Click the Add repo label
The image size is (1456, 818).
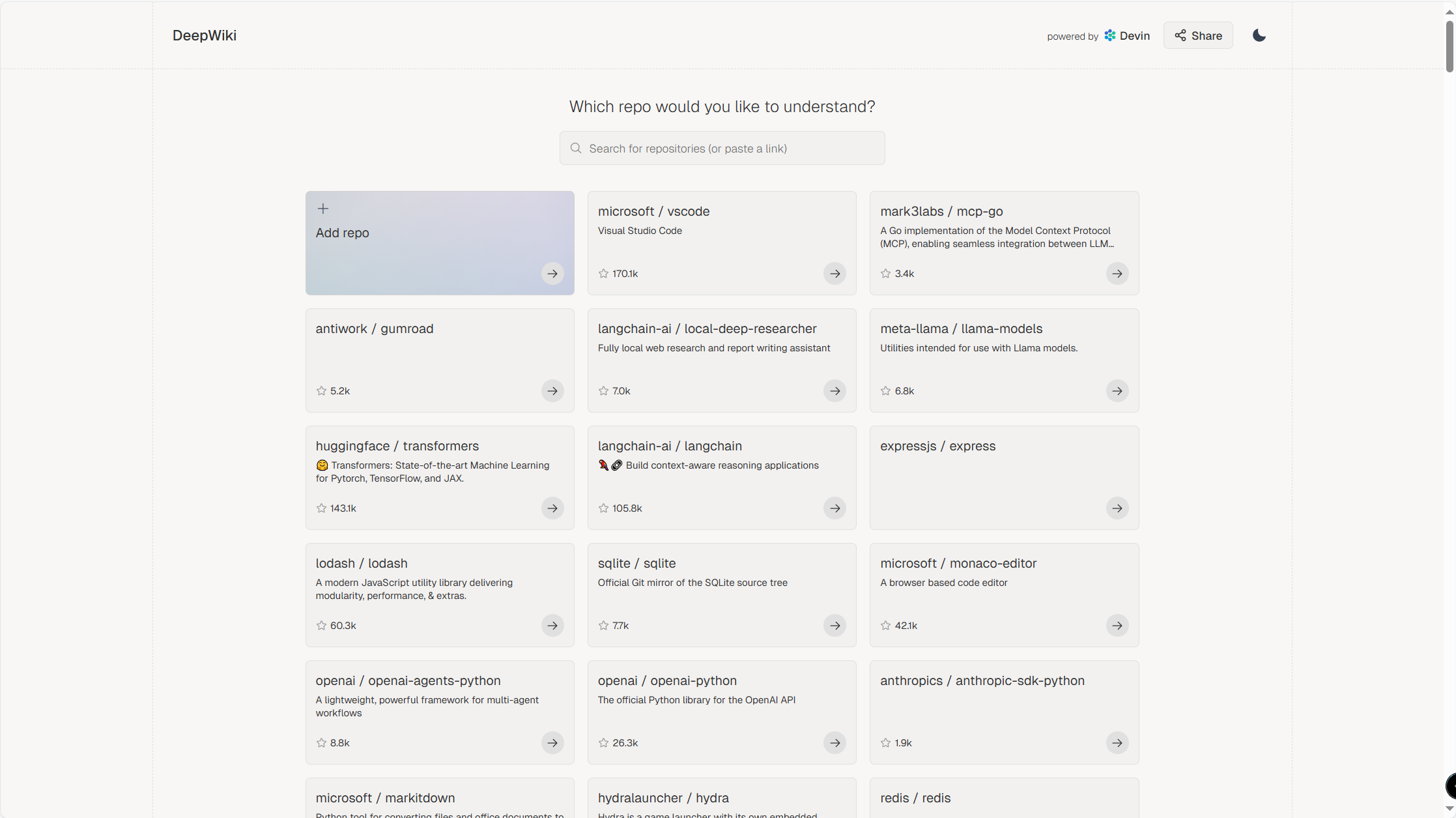342,233
